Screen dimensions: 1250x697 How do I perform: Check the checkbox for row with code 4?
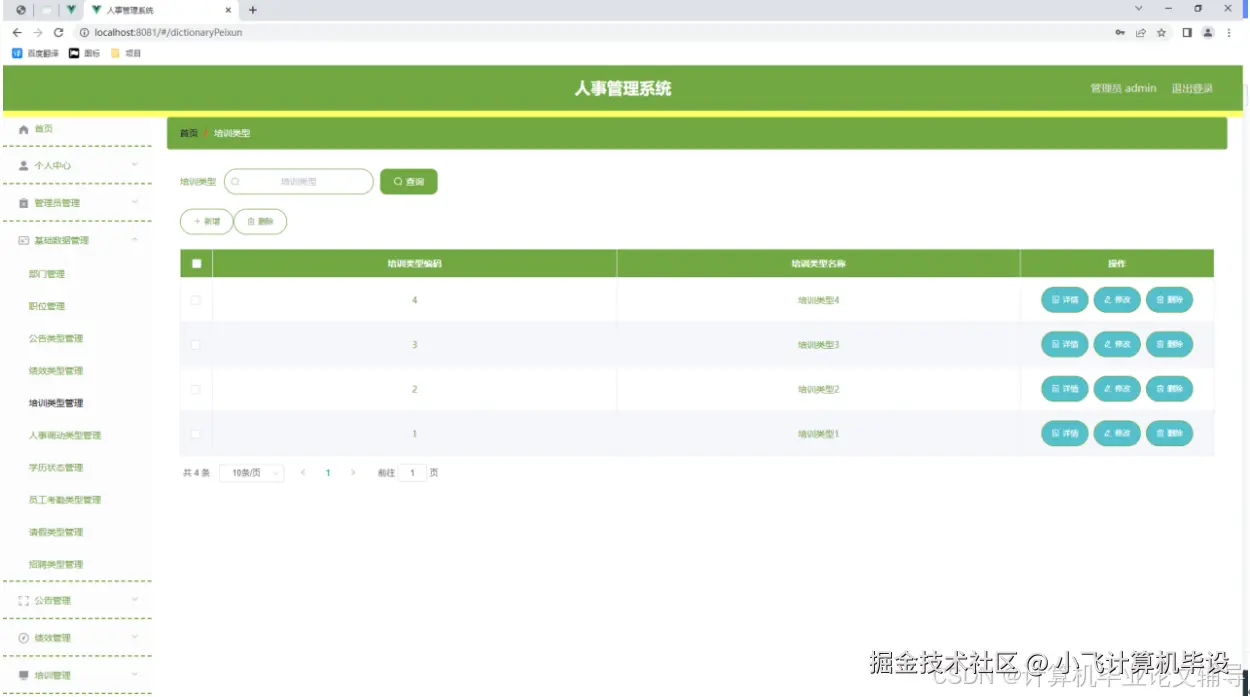[x=196, y=300]
